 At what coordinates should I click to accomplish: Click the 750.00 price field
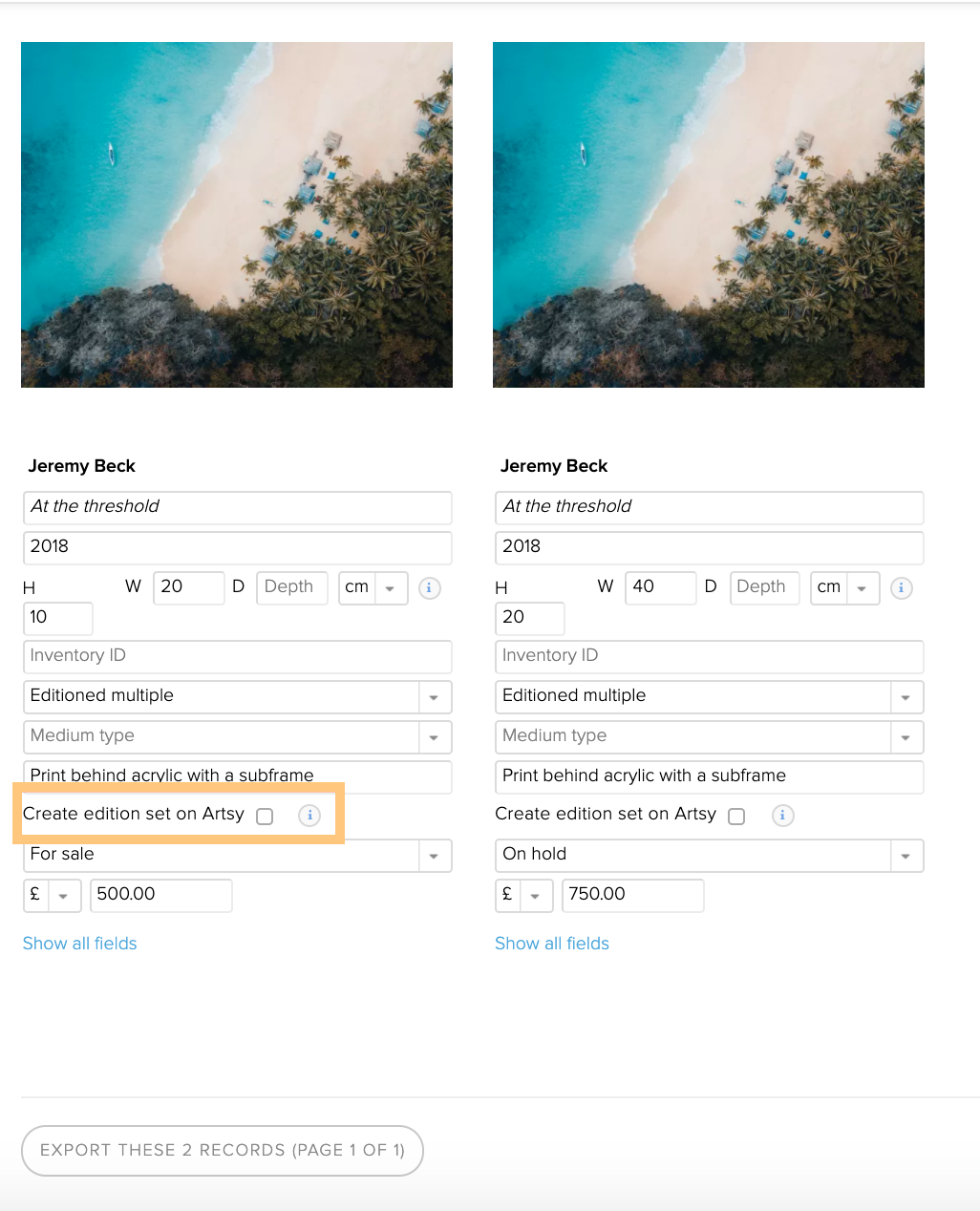[x=633, y=896]
